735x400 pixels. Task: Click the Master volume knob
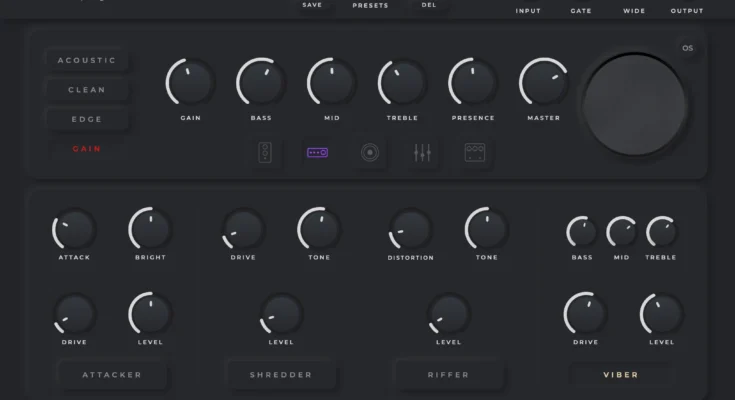pyautogui.click(x=544, y=82)
